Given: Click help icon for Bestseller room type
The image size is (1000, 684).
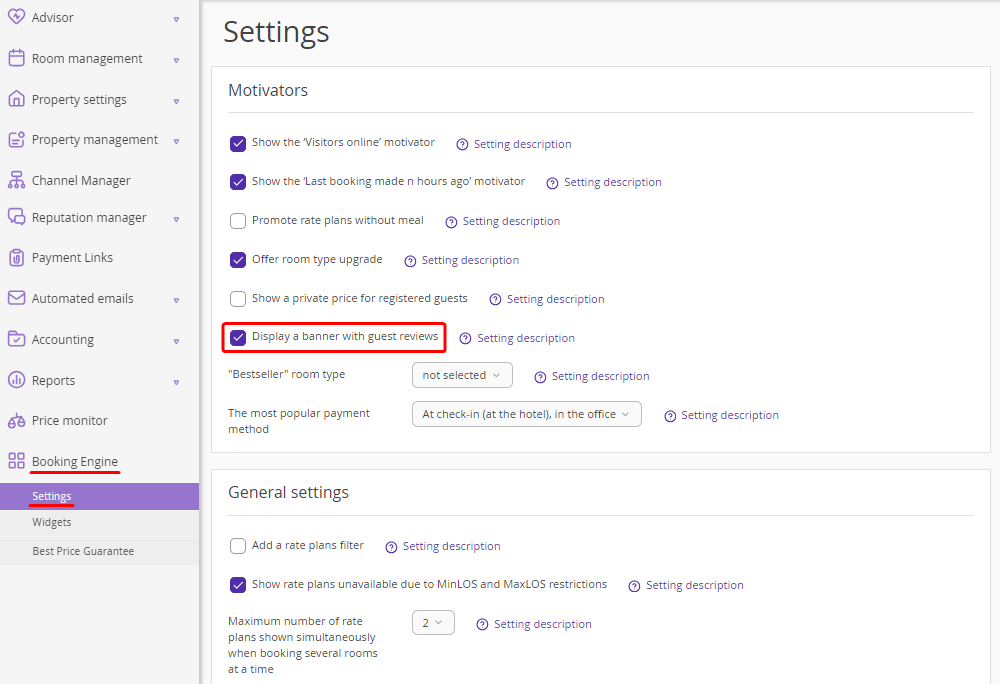Looking at the screenshot, I should 540,377.
